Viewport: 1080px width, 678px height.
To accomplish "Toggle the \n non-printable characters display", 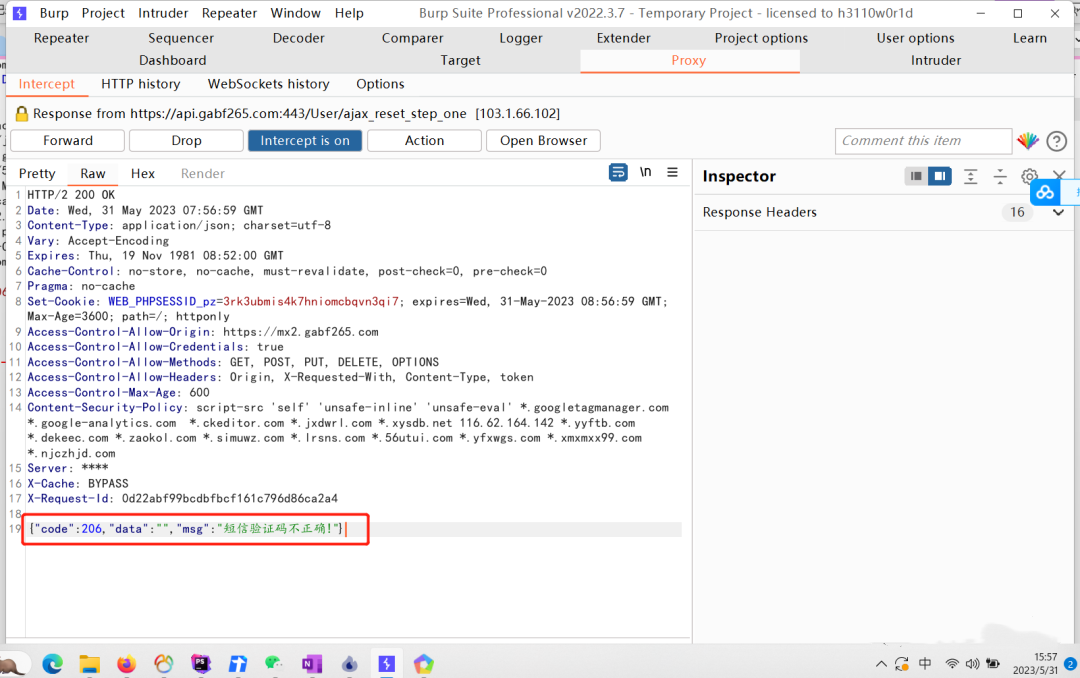I will (645, 172).
